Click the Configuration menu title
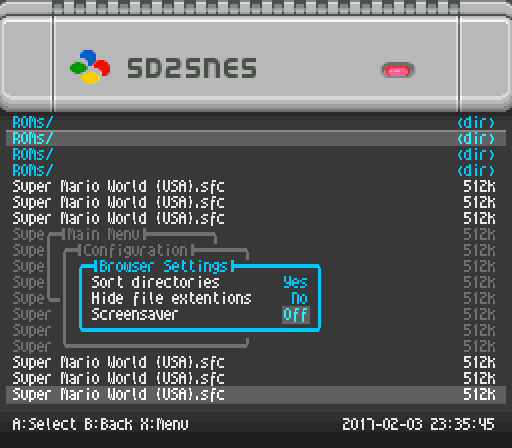The height and width of the screenshot is (448, 512). tap(136, 250)
